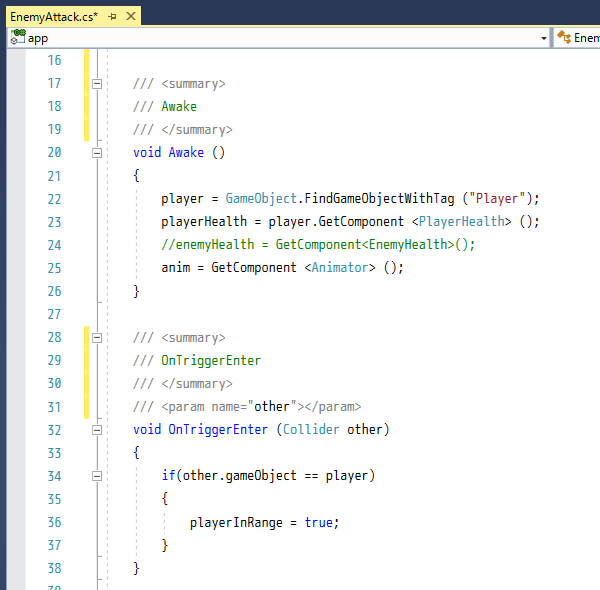Click the PlayerHealth type in line 23
Viewport: 600px width, 590px height.
tap(461, 222)
